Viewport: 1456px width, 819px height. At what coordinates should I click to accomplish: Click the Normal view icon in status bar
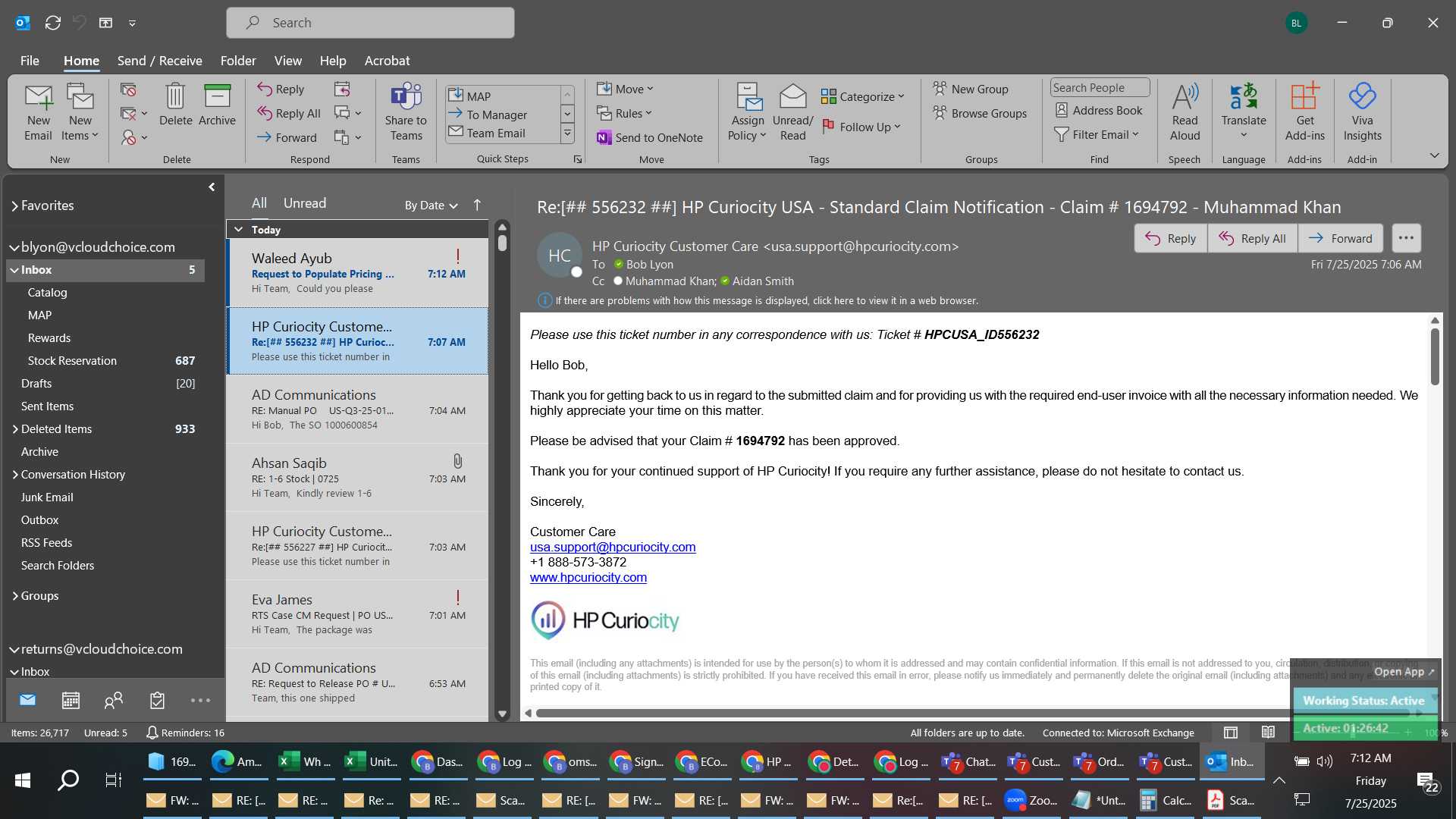coord(1231,733)
